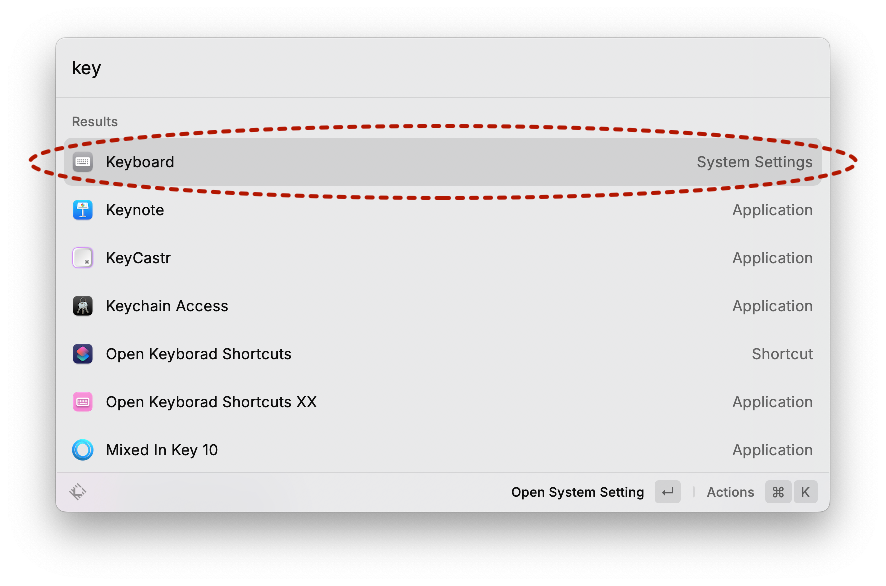Open the Actions menu
The image size is (886, 586).
pos(730,492)
